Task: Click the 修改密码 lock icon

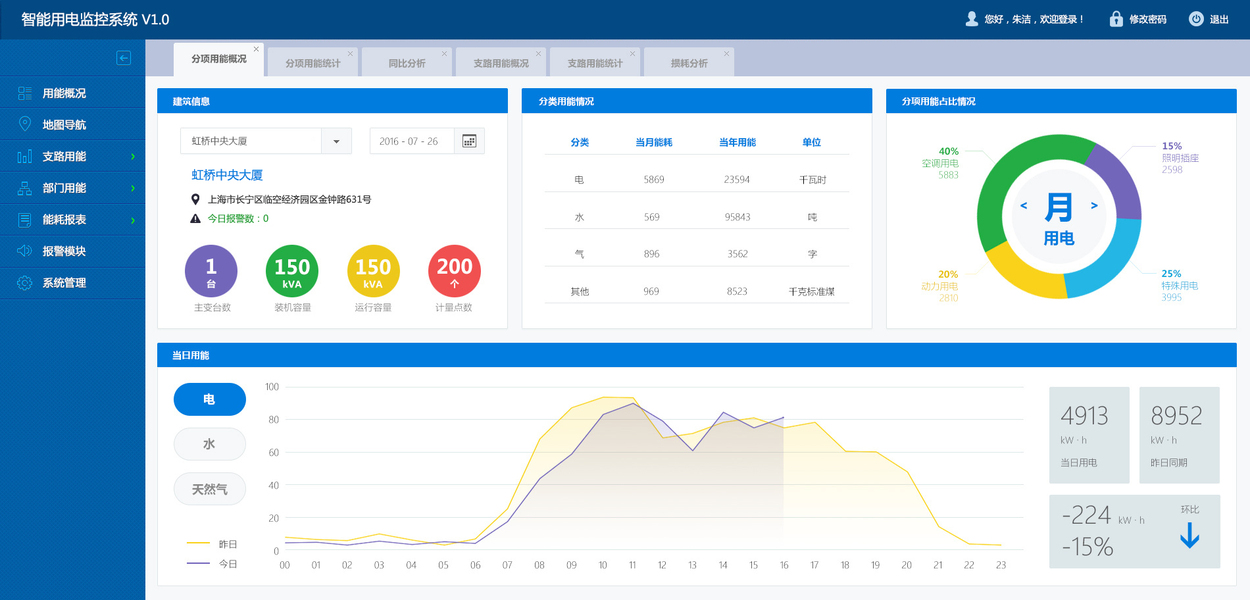Action: [1116, 19]
